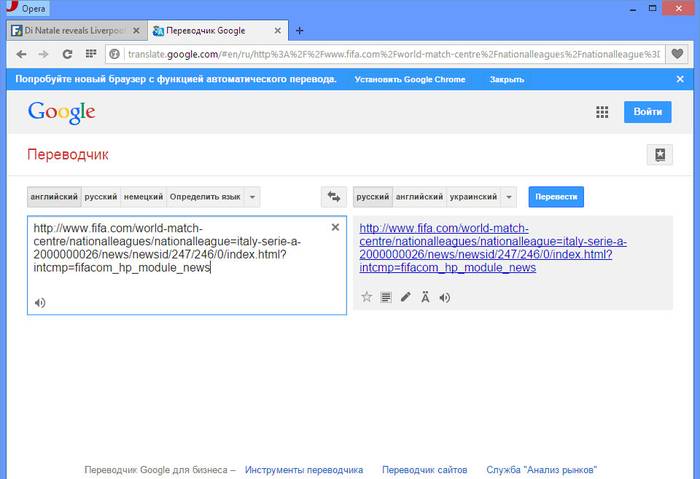Select English as source language
Screen dimensions: 700x479
pos(54,197)
